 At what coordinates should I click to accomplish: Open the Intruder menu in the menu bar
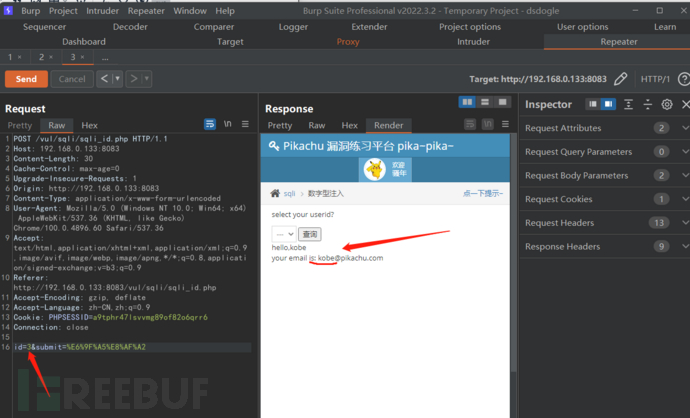tap(103, 11)
